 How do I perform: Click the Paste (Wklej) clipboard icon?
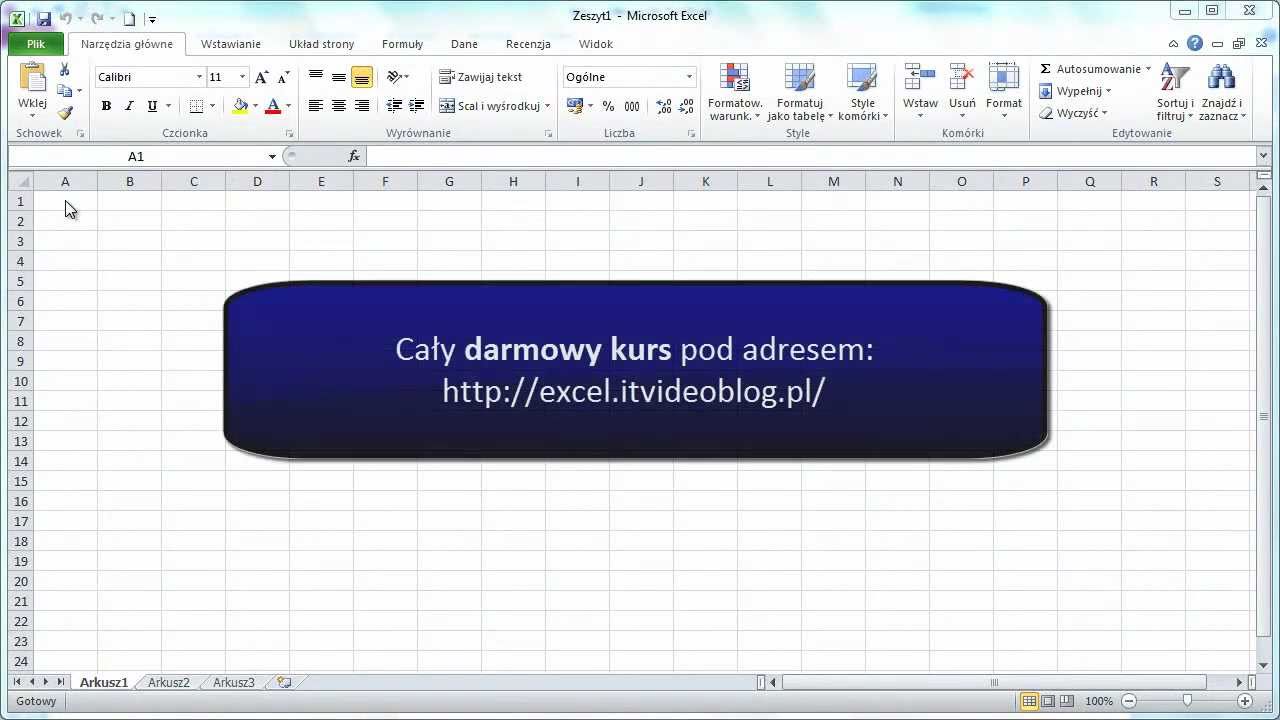pyautogui.click(x=33, y=78)
